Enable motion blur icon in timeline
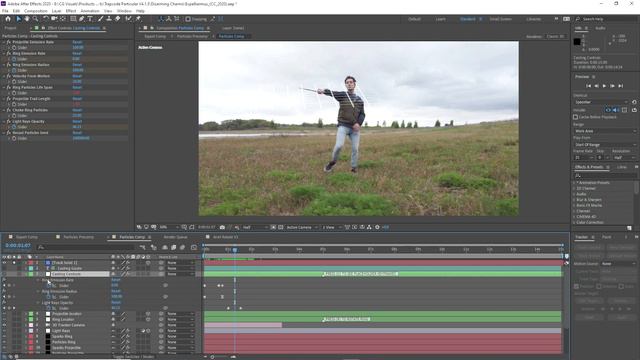 click(x=182, y=247)
